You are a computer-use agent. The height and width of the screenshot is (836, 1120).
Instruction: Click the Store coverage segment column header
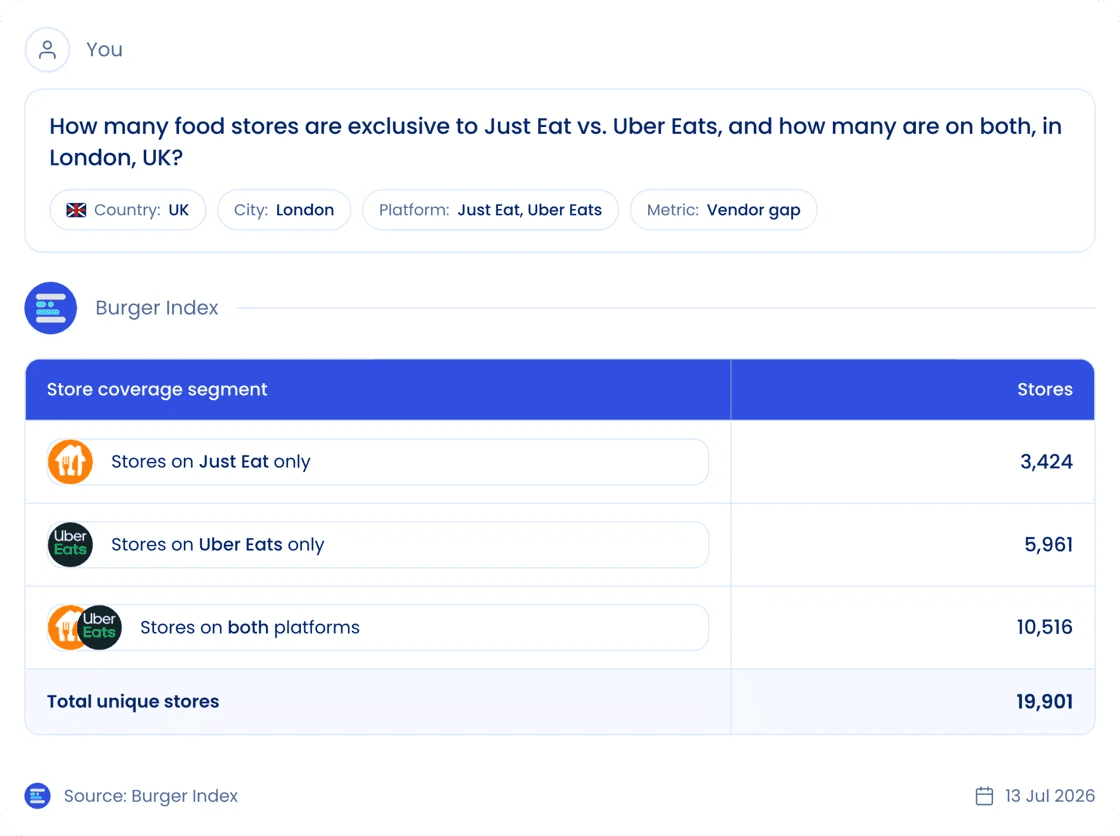point(157,389)
